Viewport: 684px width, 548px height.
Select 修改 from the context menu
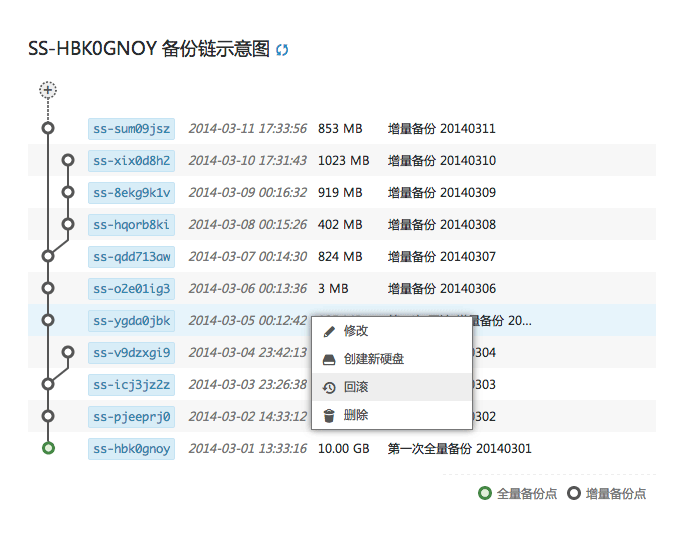(356, 331)
